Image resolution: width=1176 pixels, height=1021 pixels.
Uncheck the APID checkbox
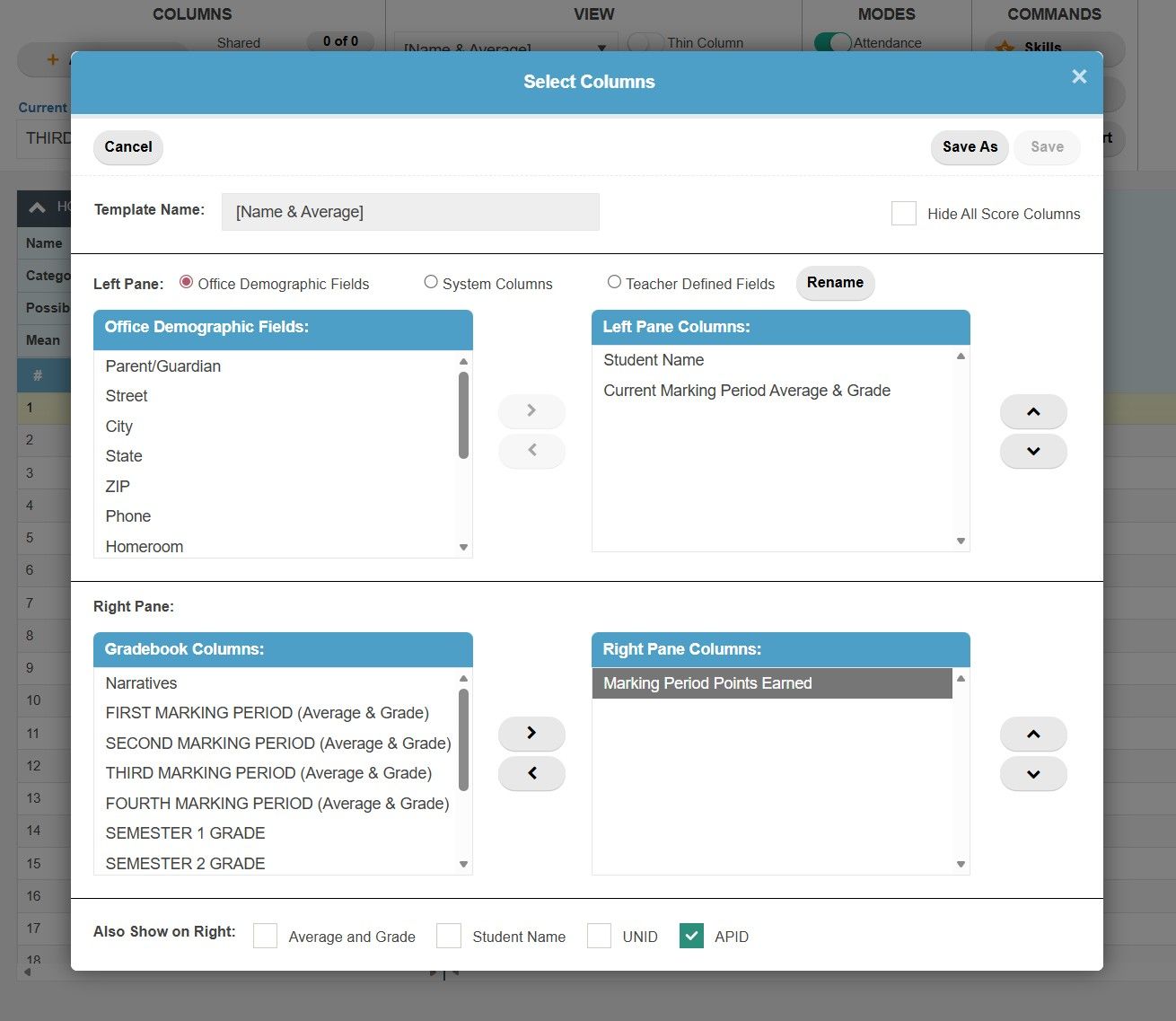tap(691, 936)
